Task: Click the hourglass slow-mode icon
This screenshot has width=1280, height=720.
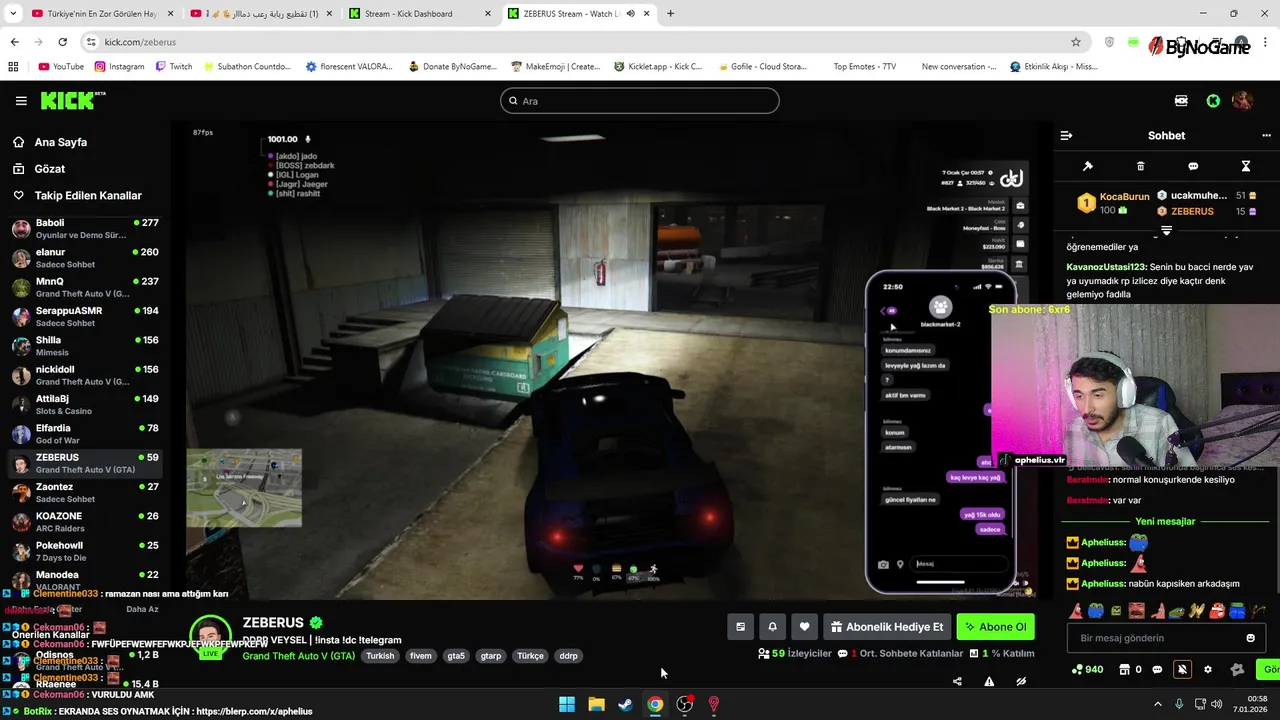Action: 1246,166
